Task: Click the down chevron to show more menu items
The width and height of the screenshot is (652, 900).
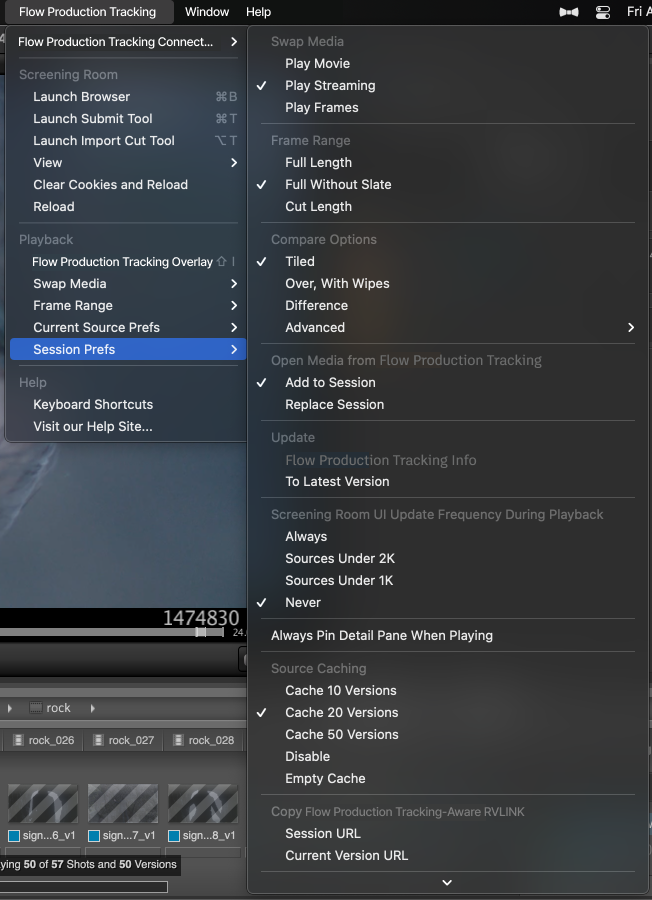Action: pyautogui.click(x=447, y=883)
